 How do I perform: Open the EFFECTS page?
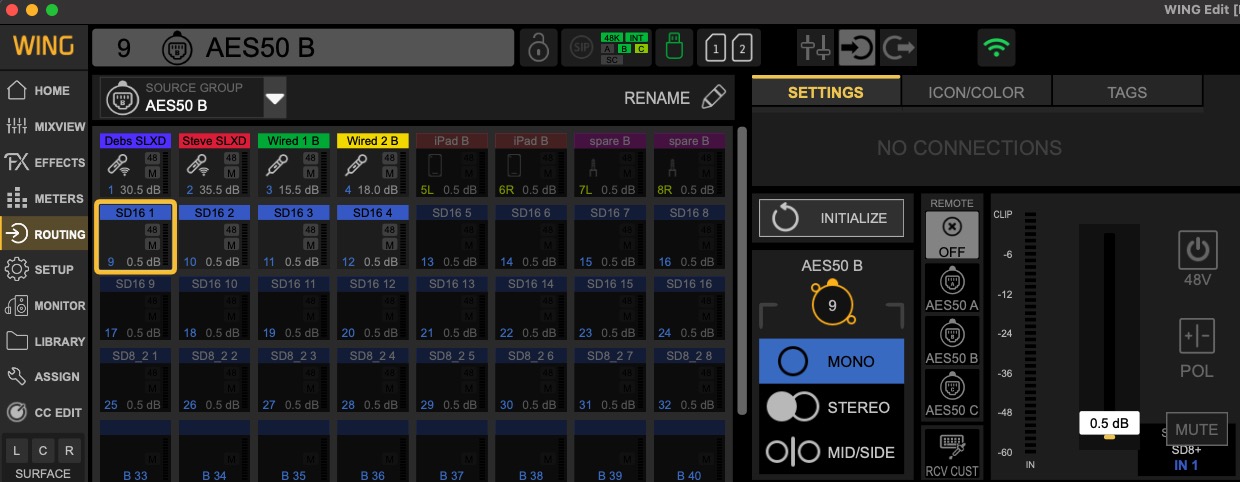(x=44, y=162)
